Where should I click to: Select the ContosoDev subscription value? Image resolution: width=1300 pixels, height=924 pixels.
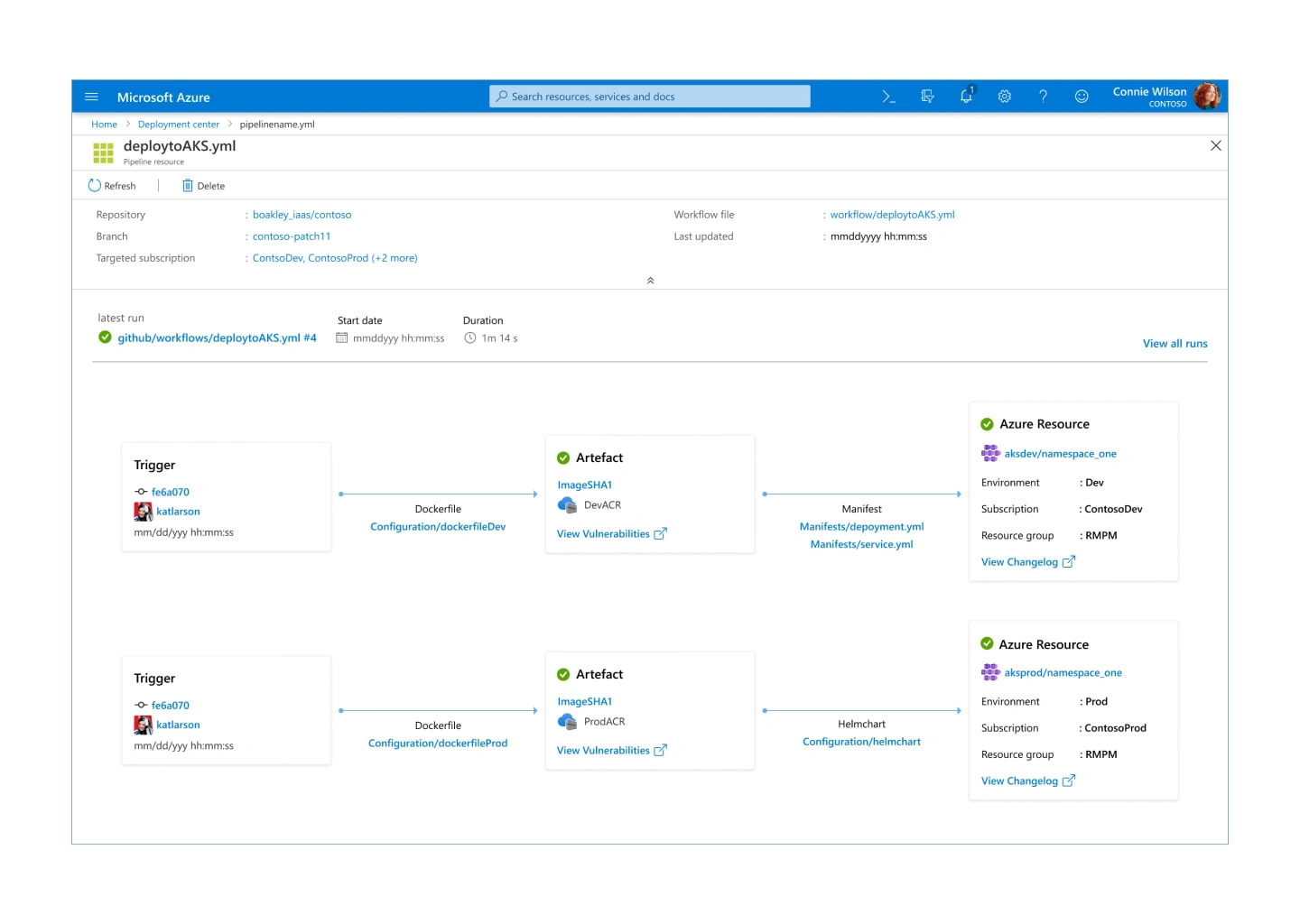pos(1113,510)
